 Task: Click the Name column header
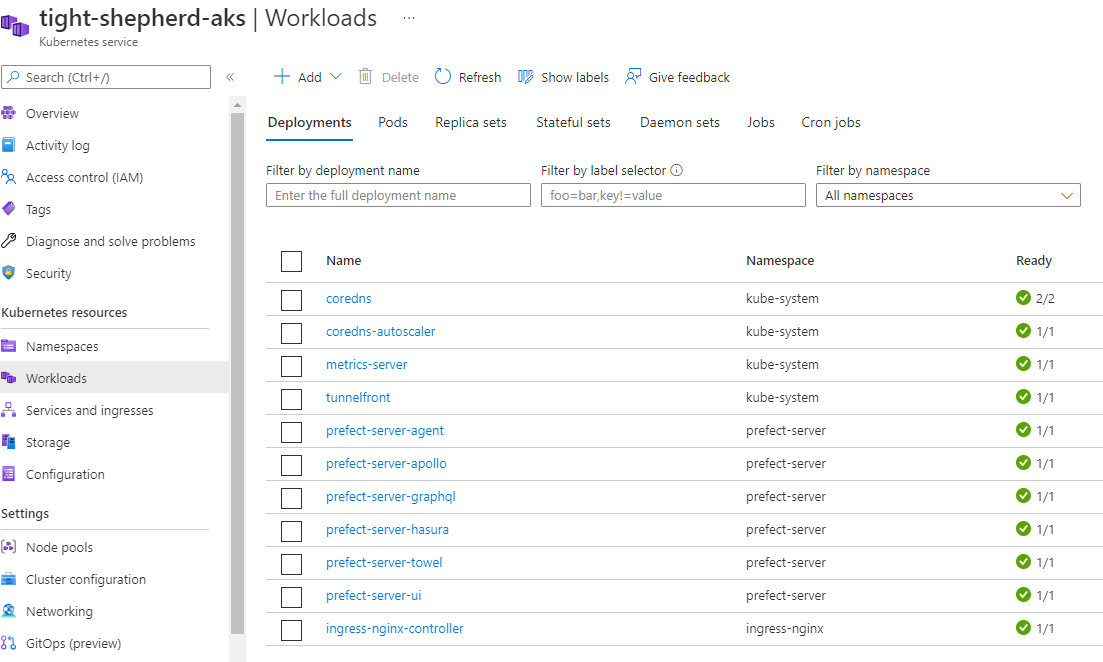(x=343, y=260)
